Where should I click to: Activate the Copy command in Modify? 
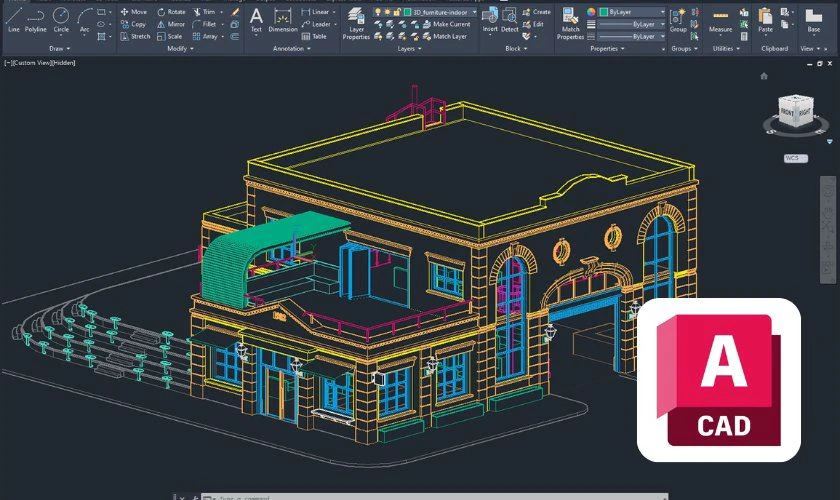(133, 24)
